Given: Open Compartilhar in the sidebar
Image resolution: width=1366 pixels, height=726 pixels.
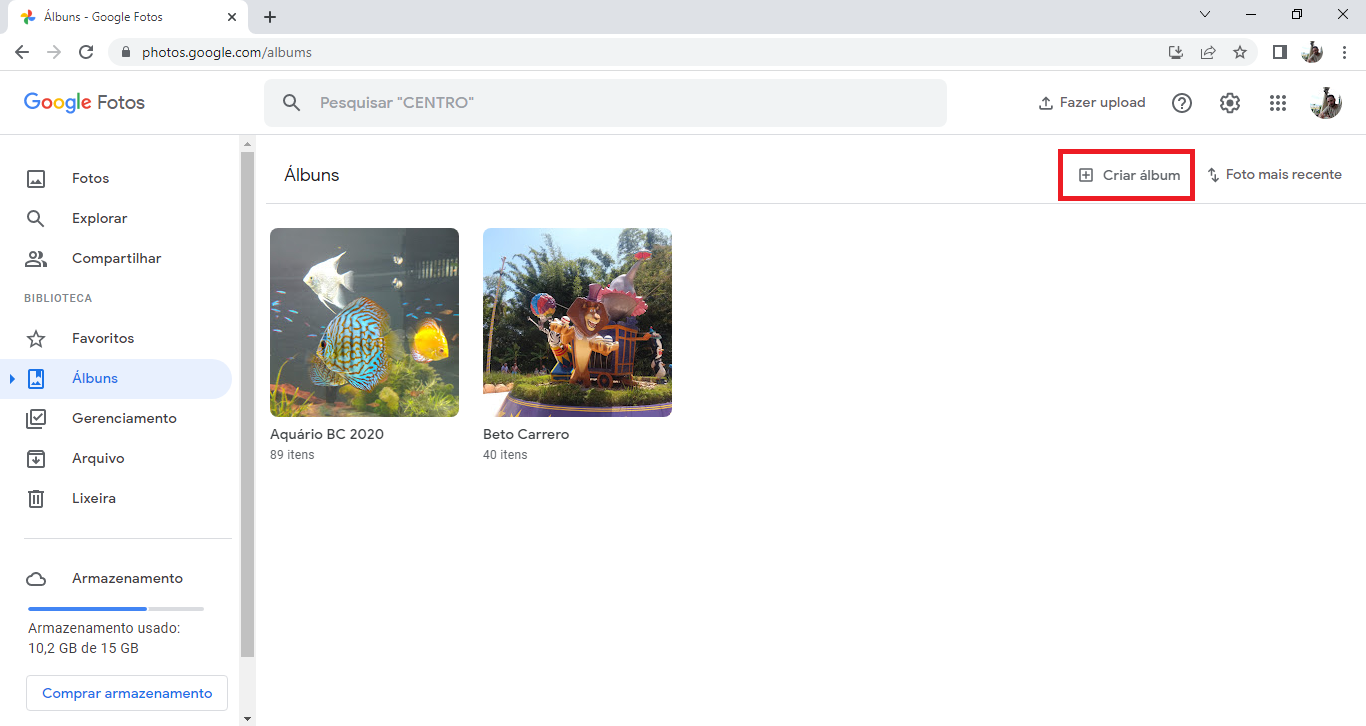Looking at the screenshot, I should 116,258.
